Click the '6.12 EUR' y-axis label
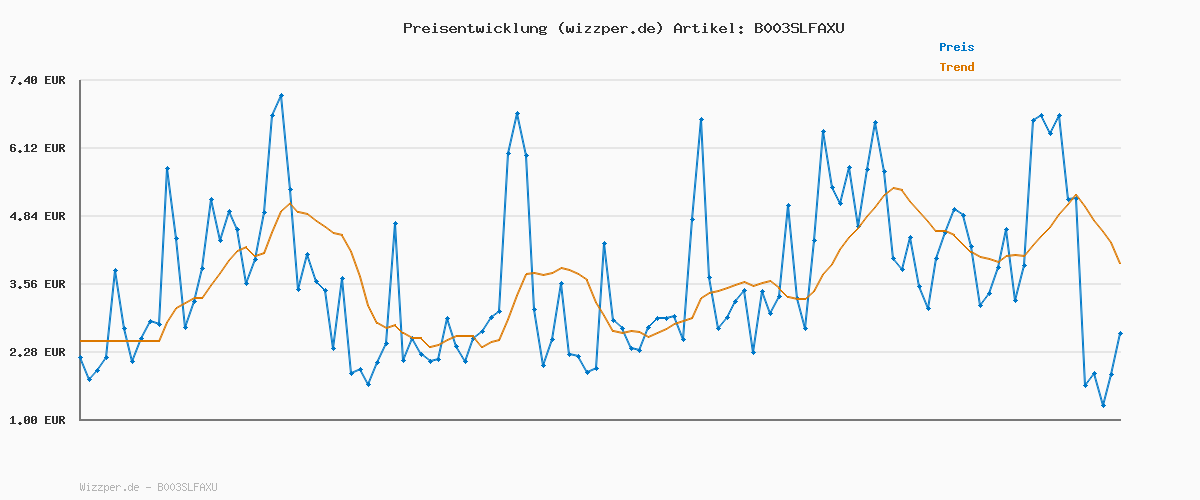1200x500 pixels. coord(37,148)
